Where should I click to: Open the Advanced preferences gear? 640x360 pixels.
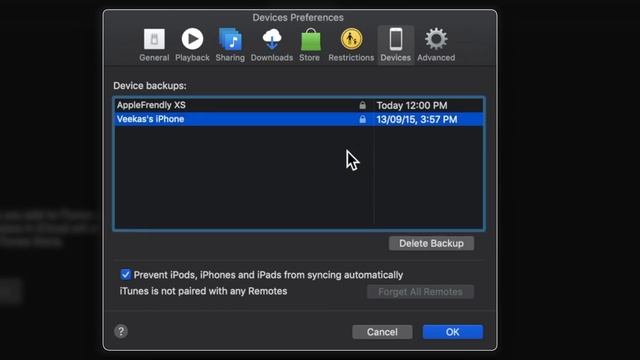436,45
